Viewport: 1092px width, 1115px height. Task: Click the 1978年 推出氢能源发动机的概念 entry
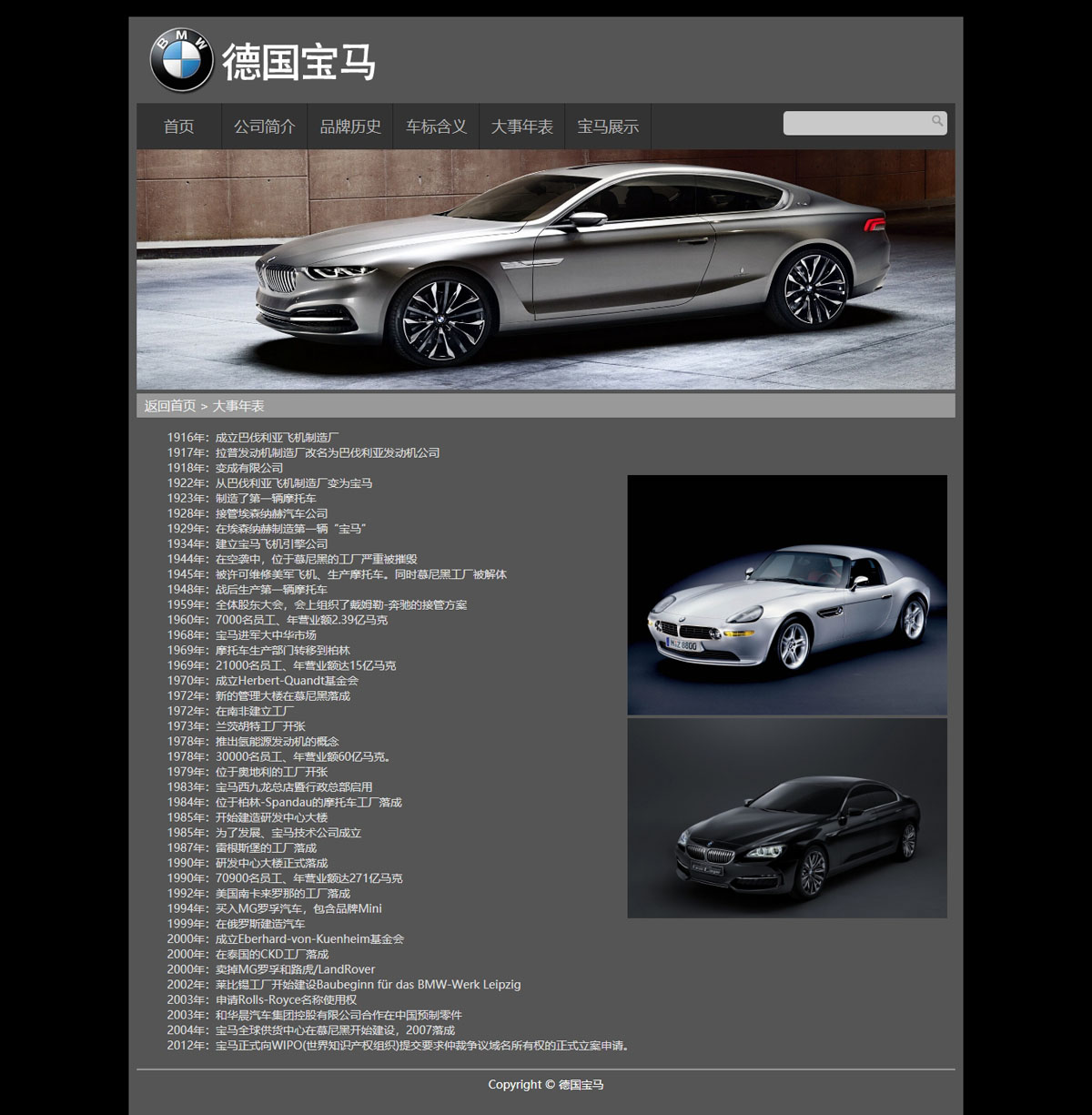pyautogui.click(x=253, y=742)
